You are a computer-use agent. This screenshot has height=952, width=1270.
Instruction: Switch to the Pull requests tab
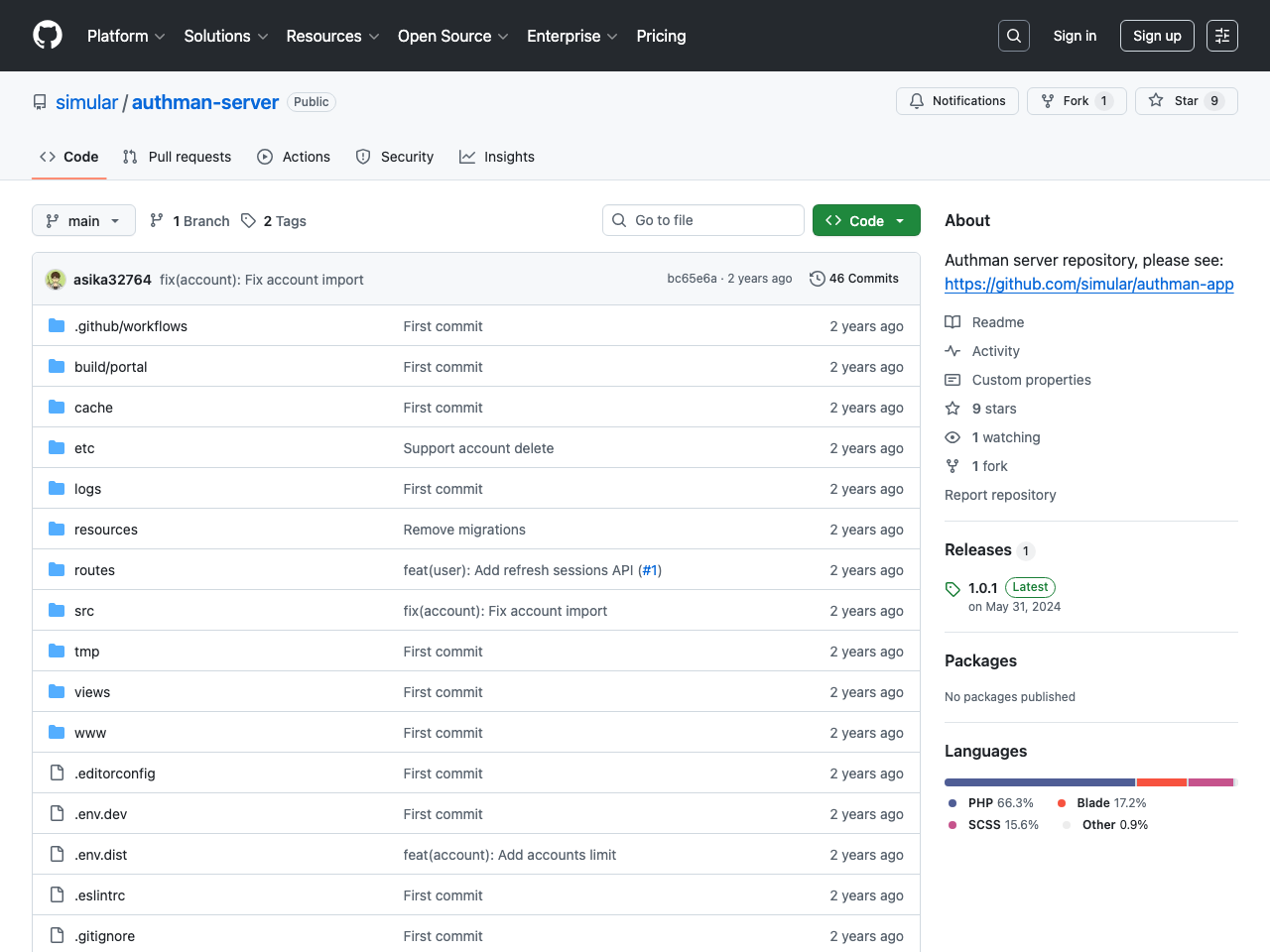click(x=177, y=157)
